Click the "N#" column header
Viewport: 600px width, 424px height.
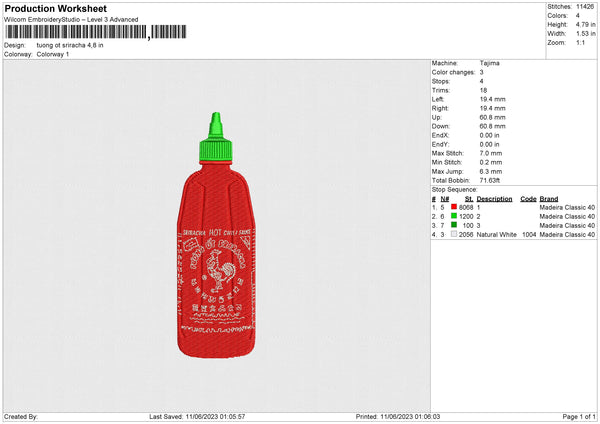445,199
